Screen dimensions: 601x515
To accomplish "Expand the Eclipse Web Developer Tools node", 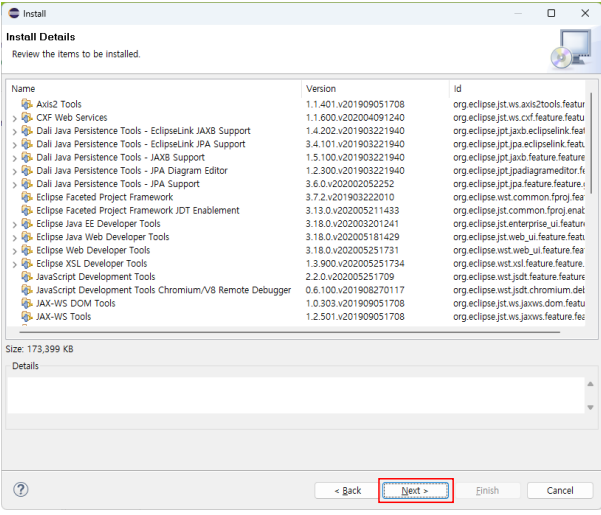I will tap(15, 251).
